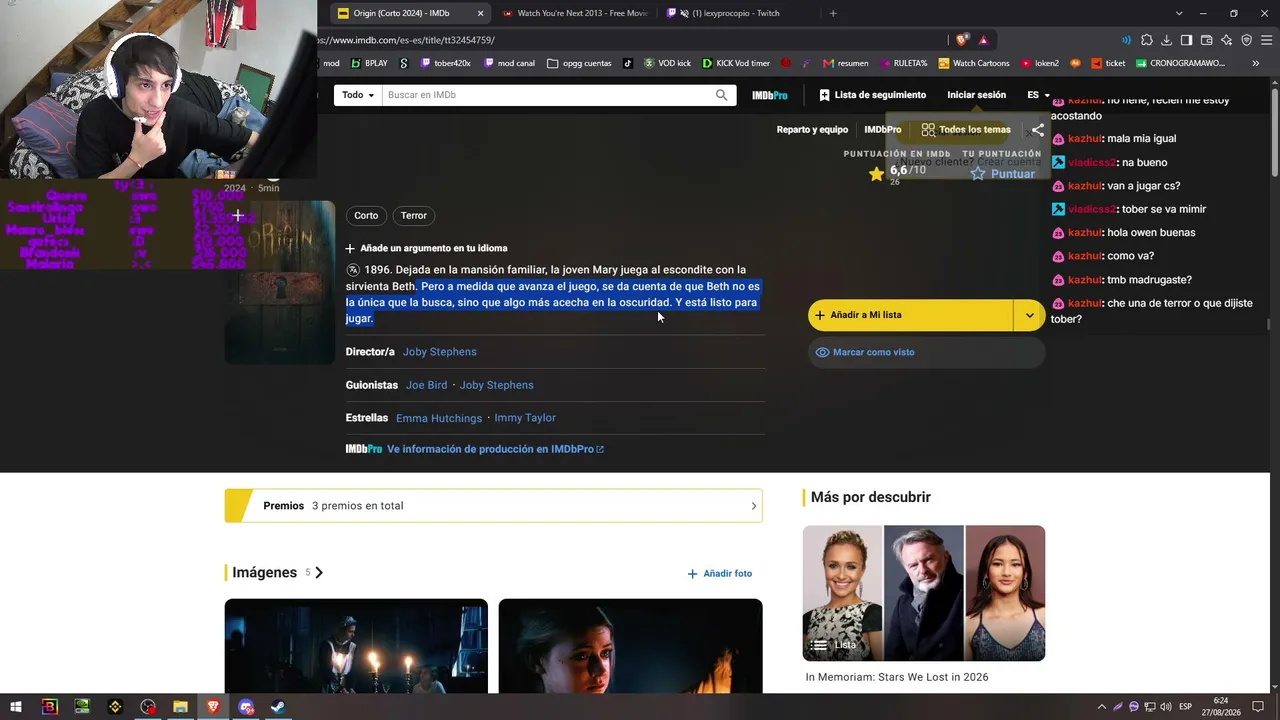This screenshot has height=720, width=1280.
Task: Select the Corto genre chip
Action: click(366, 216)
